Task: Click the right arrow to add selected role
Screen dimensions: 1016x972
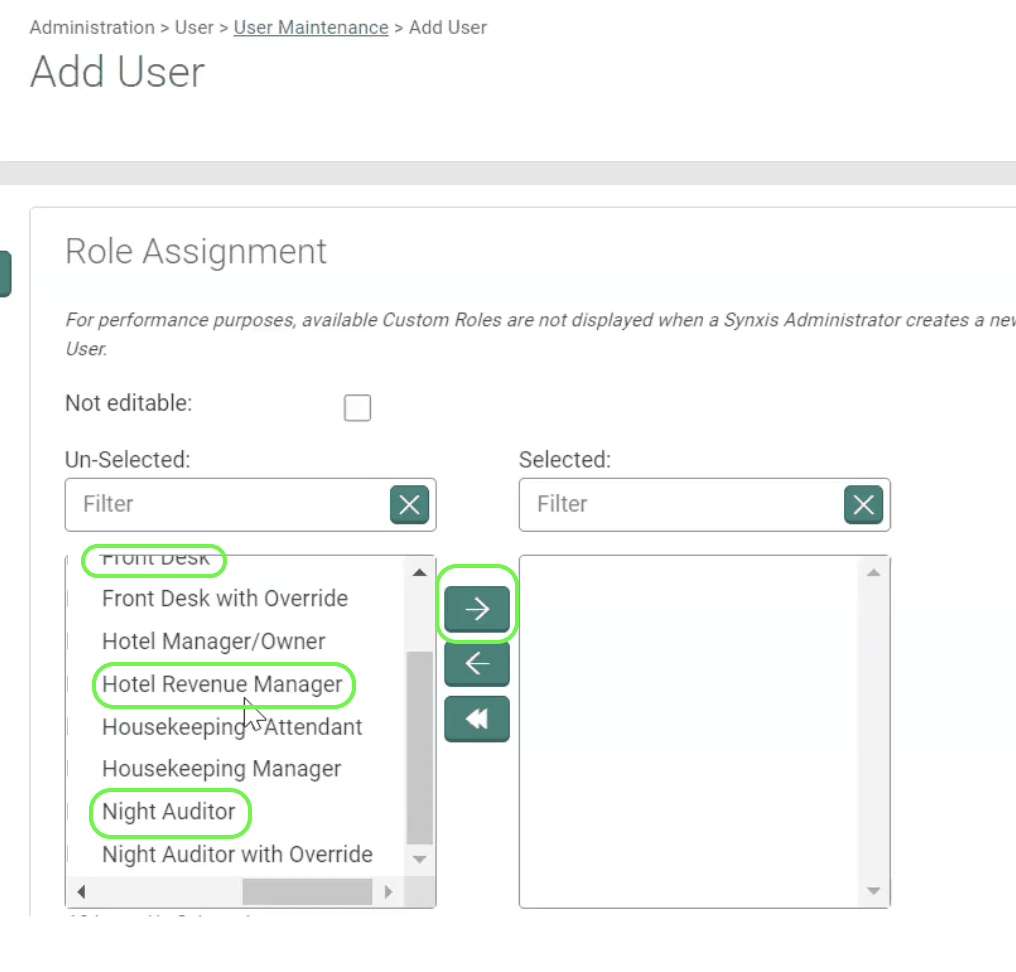Action: (477, 609)
